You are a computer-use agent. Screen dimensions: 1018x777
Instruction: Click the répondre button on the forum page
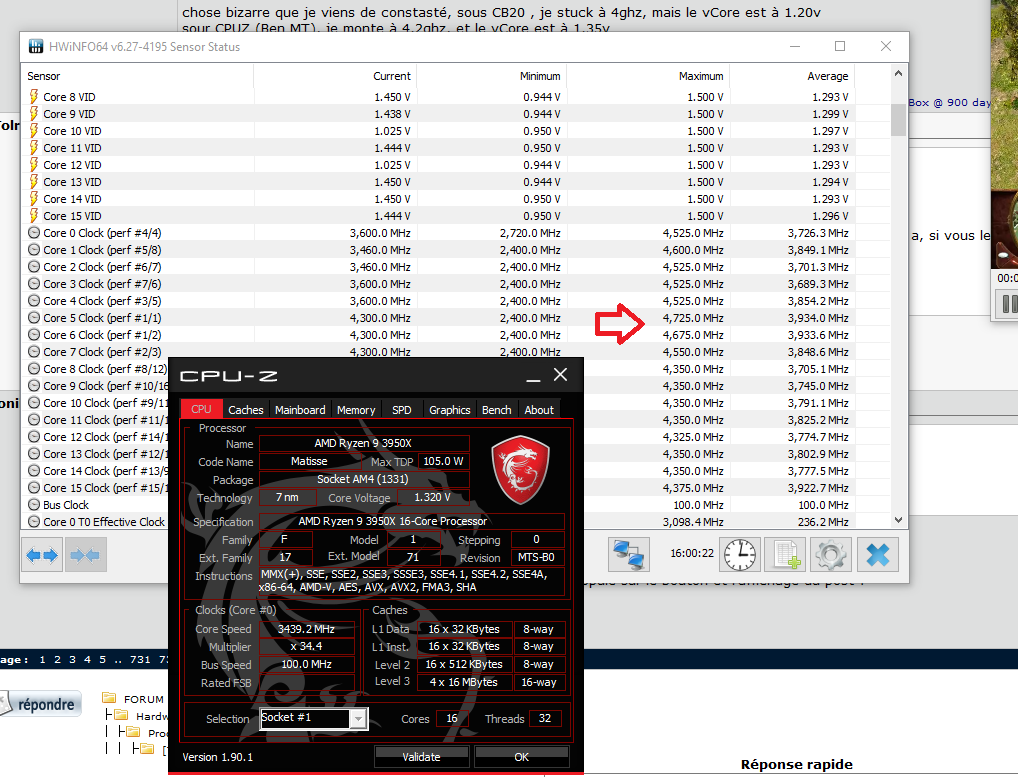41,704
